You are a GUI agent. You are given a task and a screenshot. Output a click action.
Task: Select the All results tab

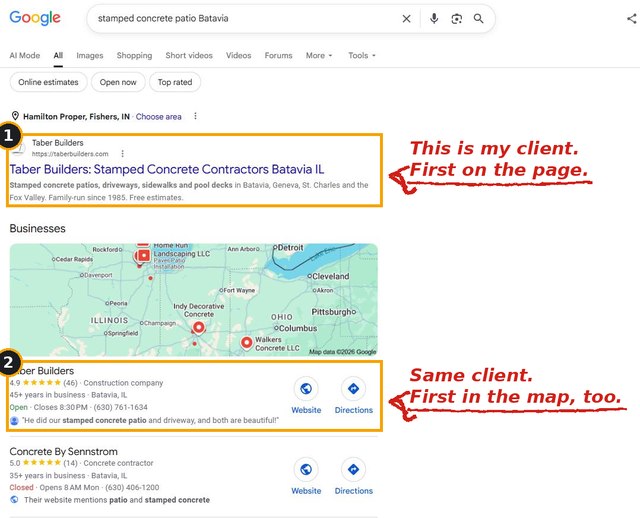58,56
